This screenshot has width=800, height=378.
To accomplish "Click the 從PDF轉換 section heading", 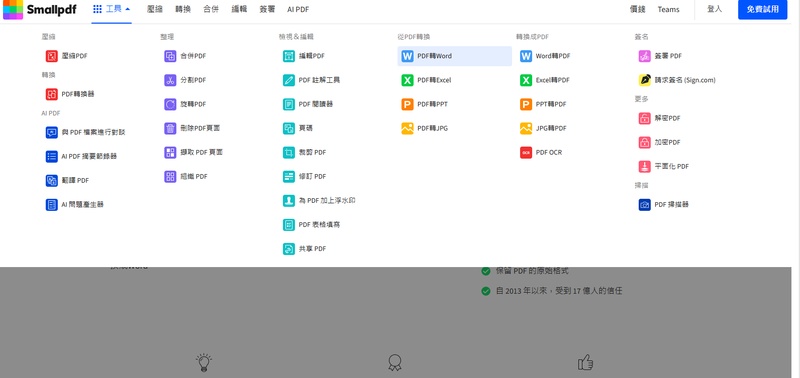I will [x=414, y=37].
